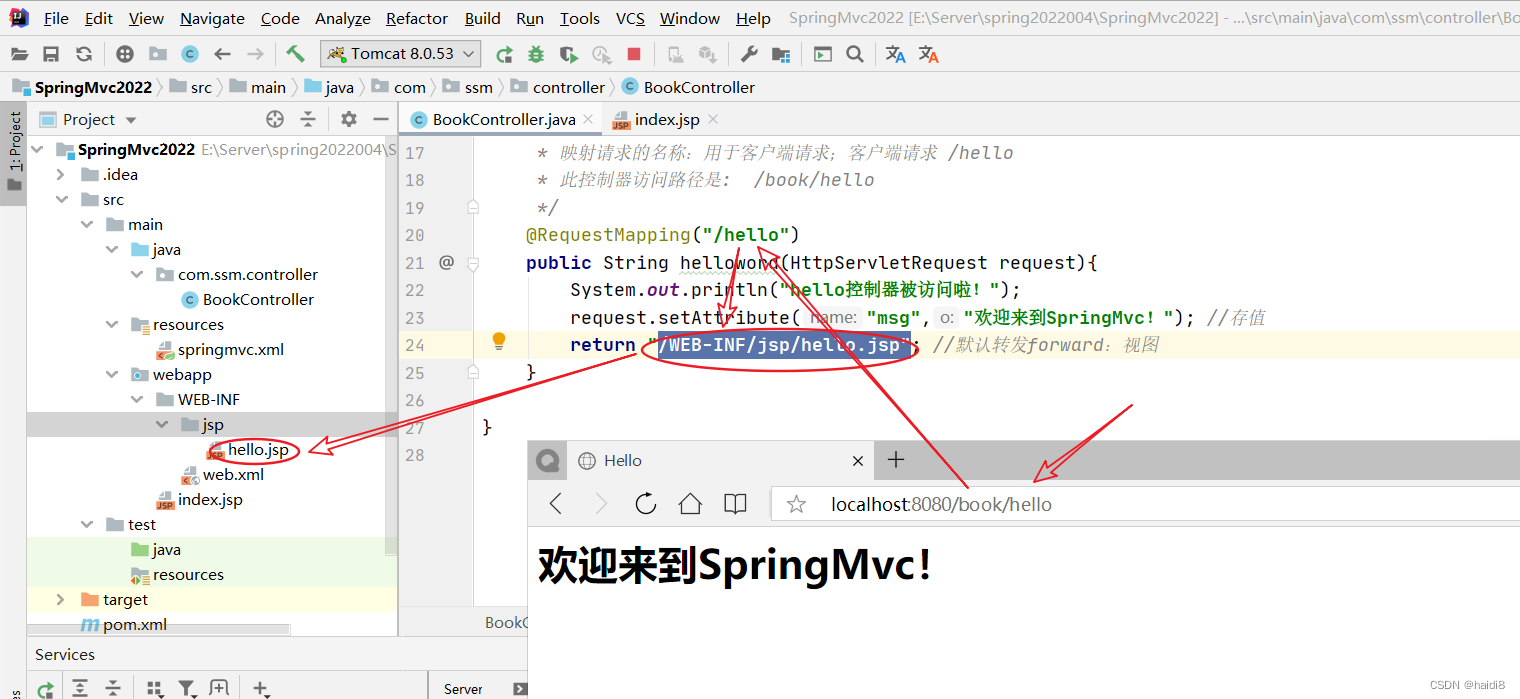
Task: Click the browser reload icon
Action: [646, 504]
